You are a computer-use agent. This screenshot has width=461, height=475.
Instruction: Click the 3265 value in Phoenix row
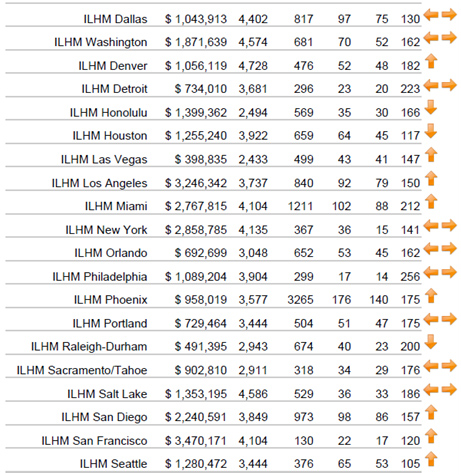300,300
